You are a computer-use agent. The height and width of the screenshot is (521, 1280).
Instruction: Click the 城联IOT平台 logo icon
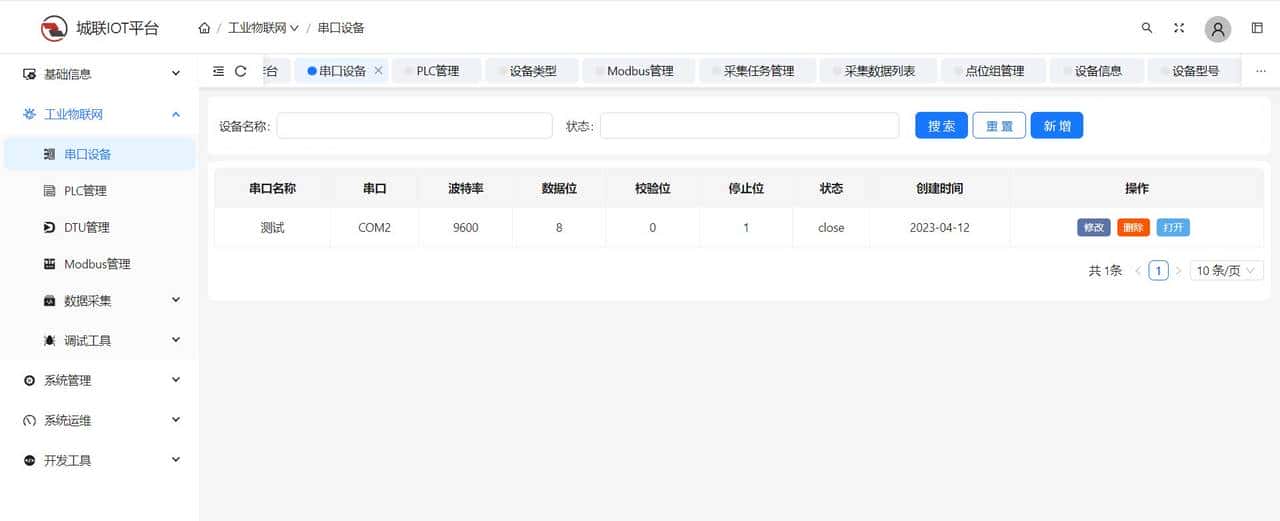53,28
